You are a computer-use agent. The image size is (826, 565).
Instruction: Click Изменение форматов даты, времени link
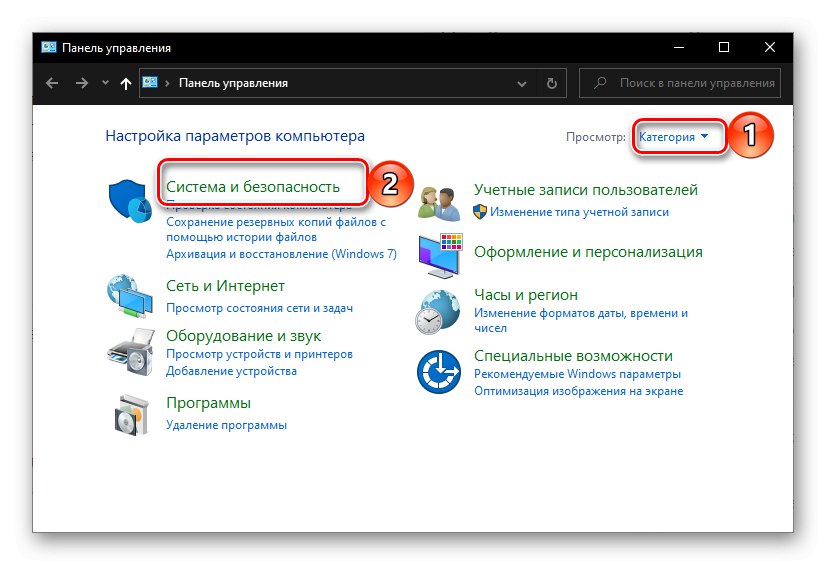pos(581,321)
